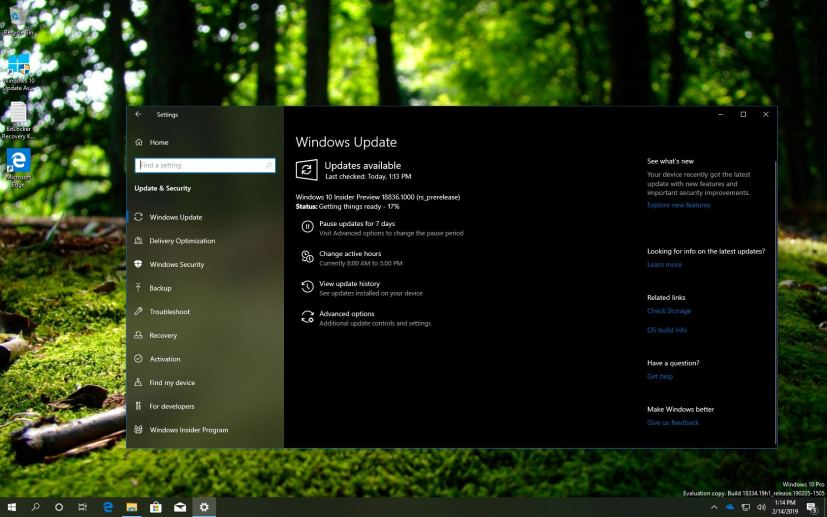Click the Windows Update sidebar sync icon
Viewport: 827px width, 517px height.
tap(138, 217)
